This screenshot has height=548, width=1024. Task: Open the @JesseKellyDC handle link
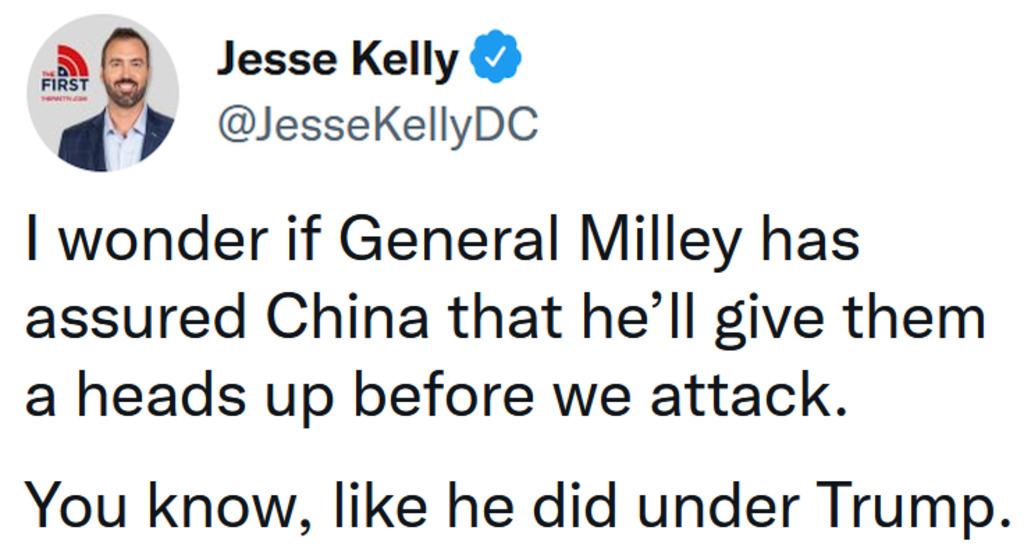(x=378, y=126)
